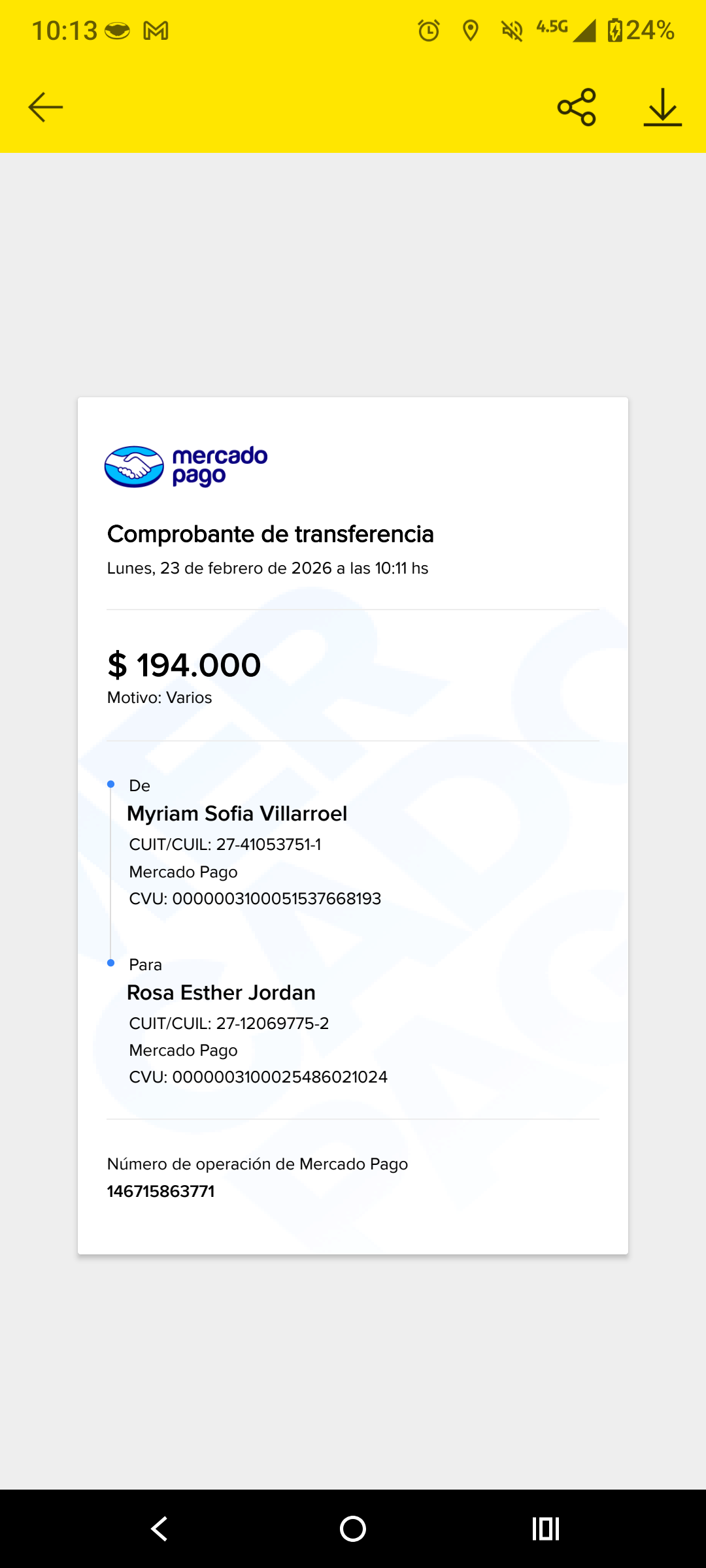This screenshot has width=706, height=1568.
Task: Tap the 4.5G signal strength indicator
Action: tap(566, 29)
